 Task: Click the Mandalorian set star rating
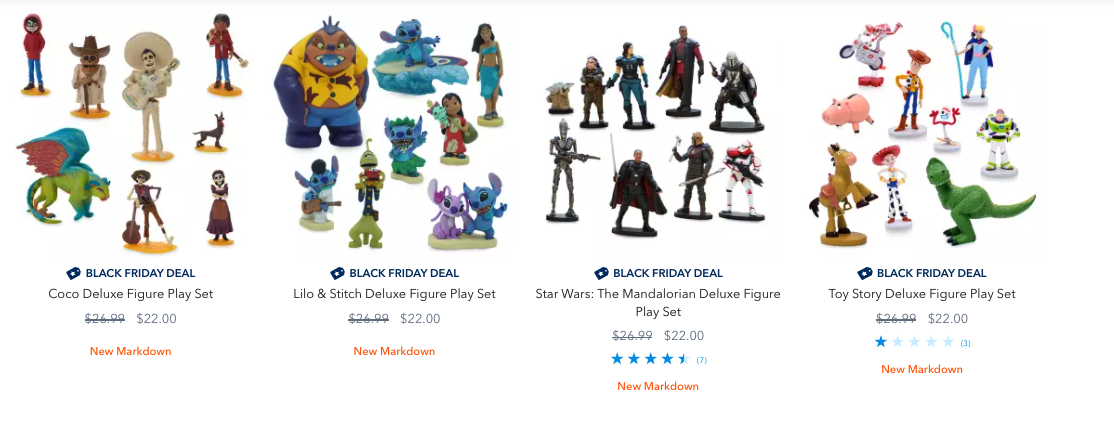(x=650, y=359)
